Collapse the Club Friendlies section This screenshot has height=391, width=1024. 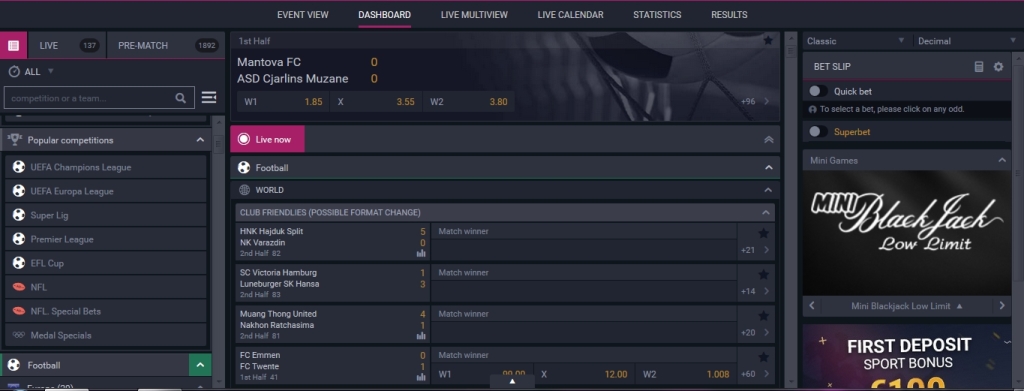[765, 213]
